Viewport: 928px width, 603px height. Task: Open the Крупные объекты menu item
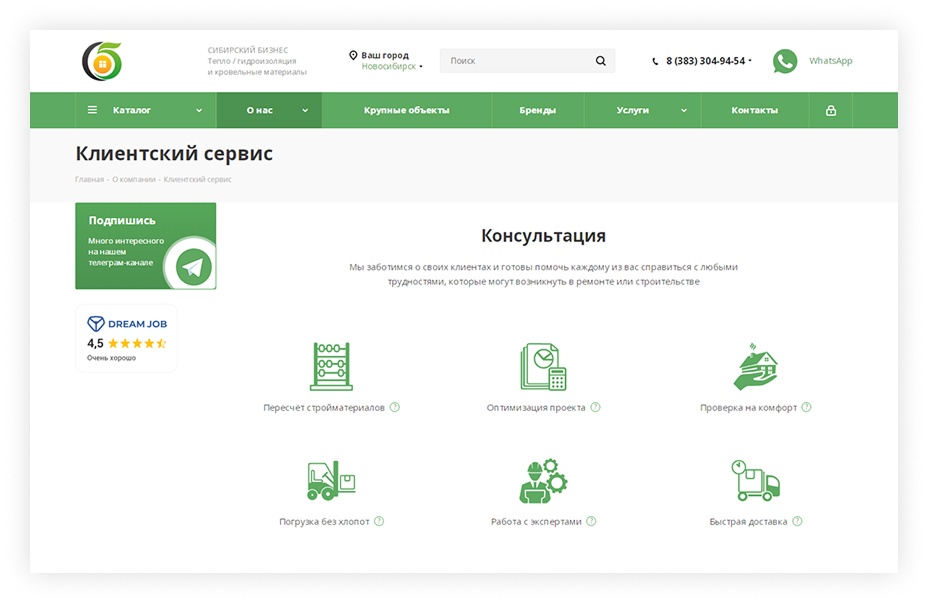pyautogui.click(x=407, y=110)
